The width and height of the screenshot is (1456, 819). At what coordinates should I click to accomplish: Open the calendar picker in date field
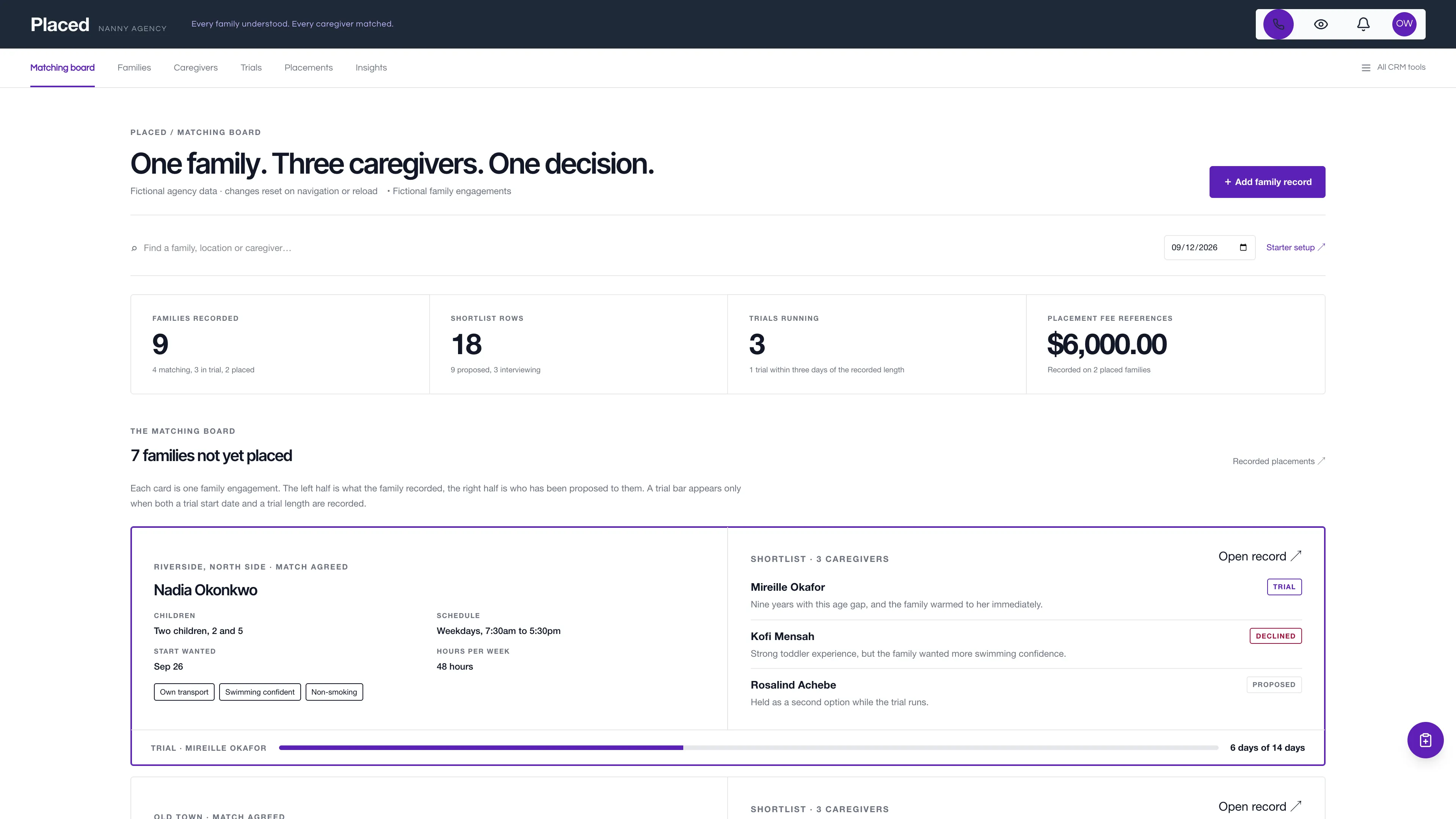coord(1243,248)
